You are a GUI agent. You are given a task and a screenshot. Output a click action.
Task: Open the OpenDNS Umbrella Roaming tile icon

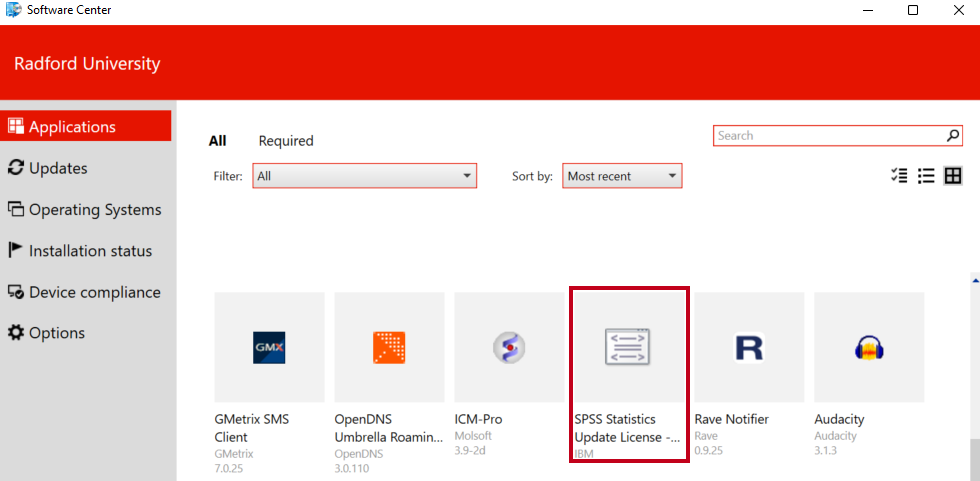pos(389,347)
